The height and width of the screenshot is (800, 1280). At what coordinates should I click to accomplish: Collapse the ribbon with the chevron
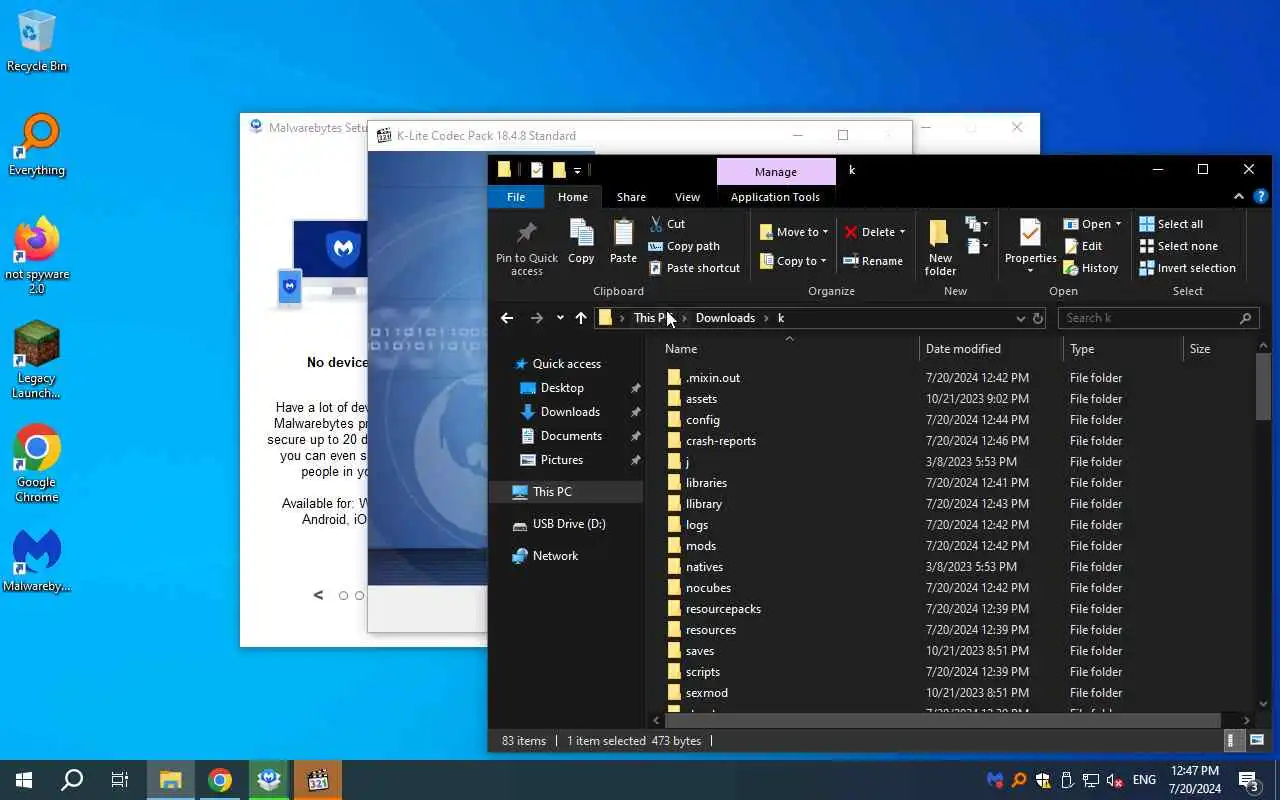click(x=1239, y=197)
